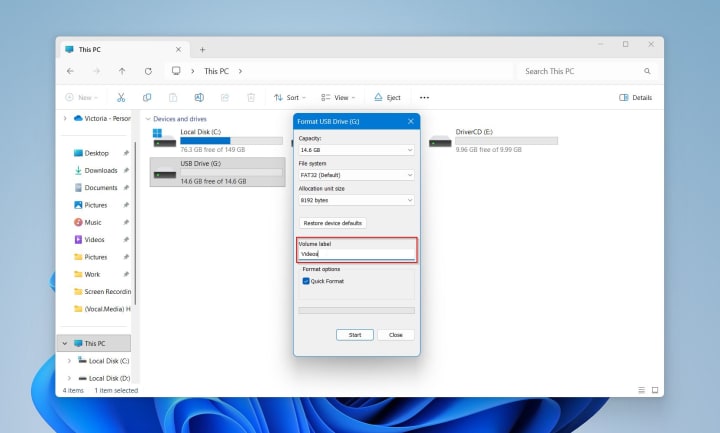
Task: Open the (Vocal.Media) folder in sidebar
Action: coord(104,309)
